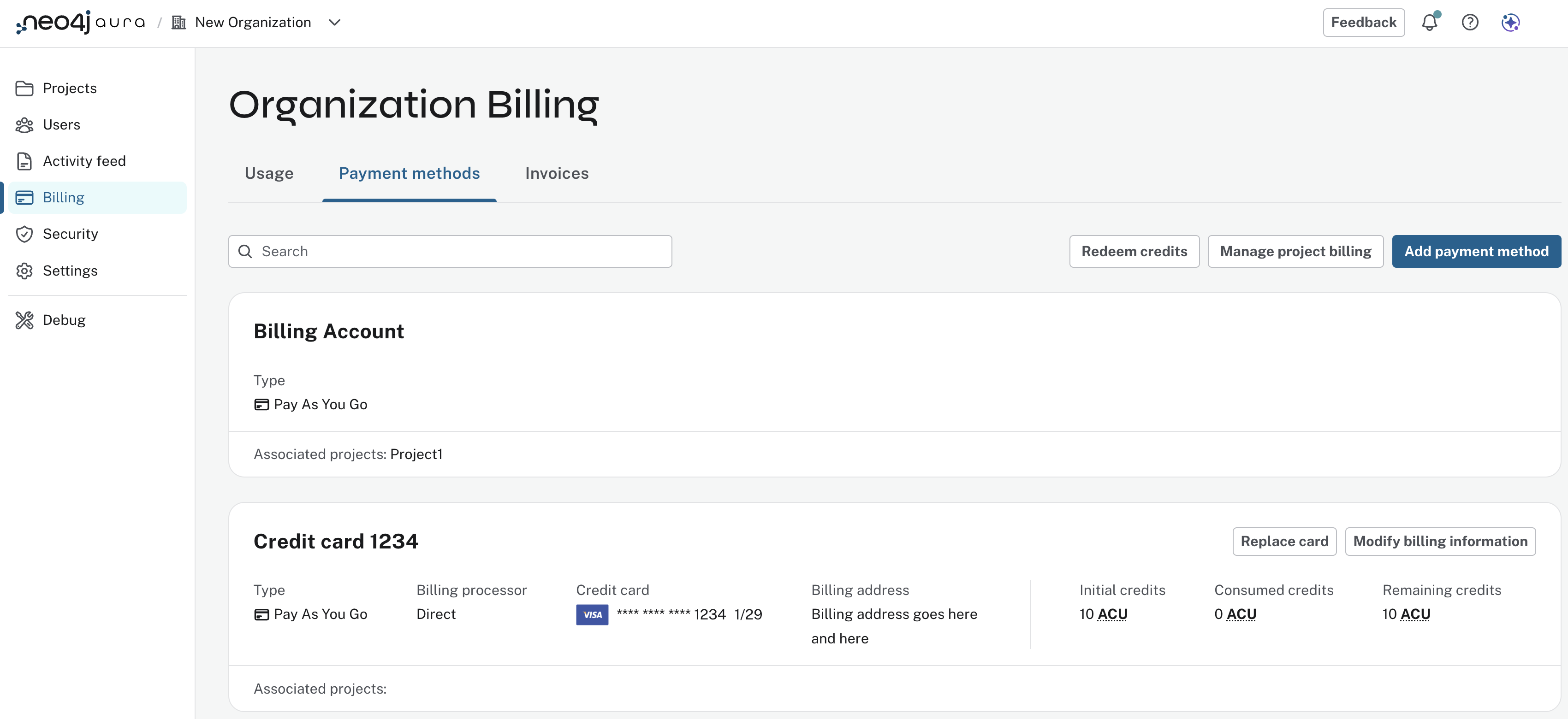The image size is (1568, 719).
Task: Switch to the Usage tab
Action: 268,173
